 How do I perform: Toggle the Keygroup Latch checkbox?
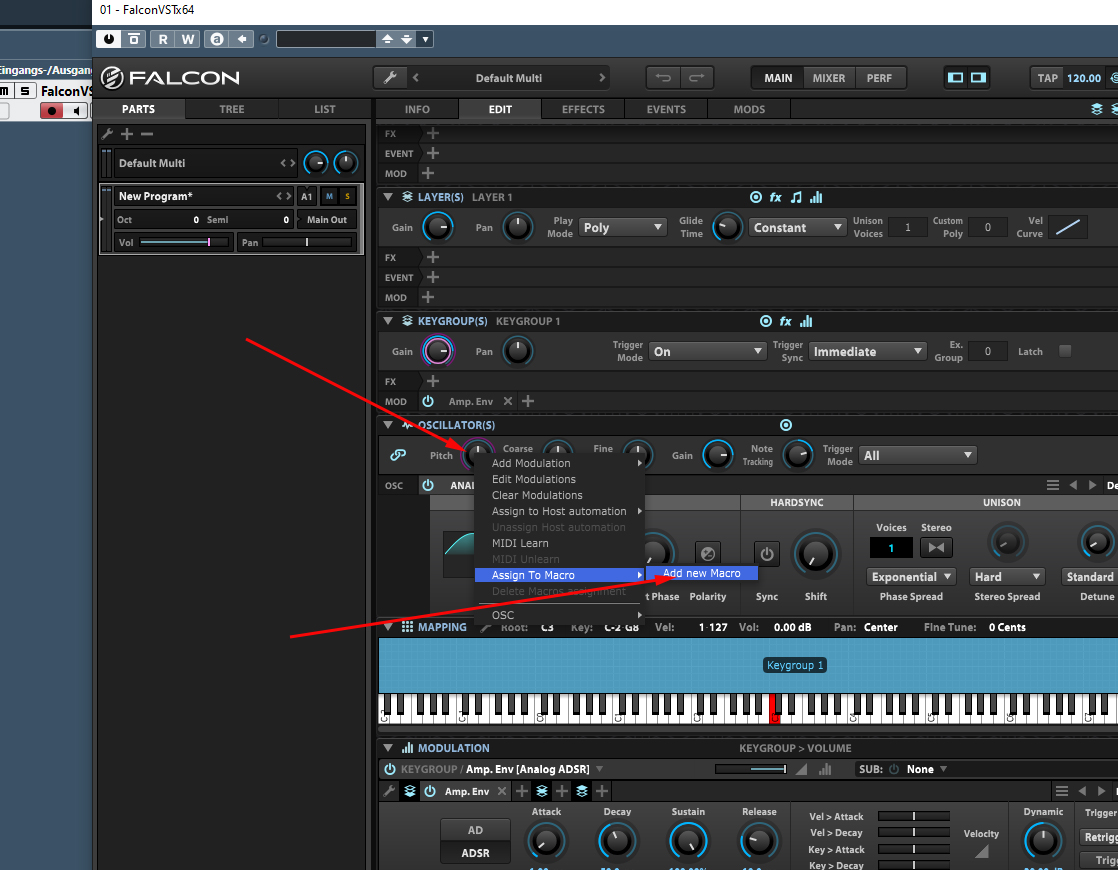pyautogui.click(x=1065, y=351)
